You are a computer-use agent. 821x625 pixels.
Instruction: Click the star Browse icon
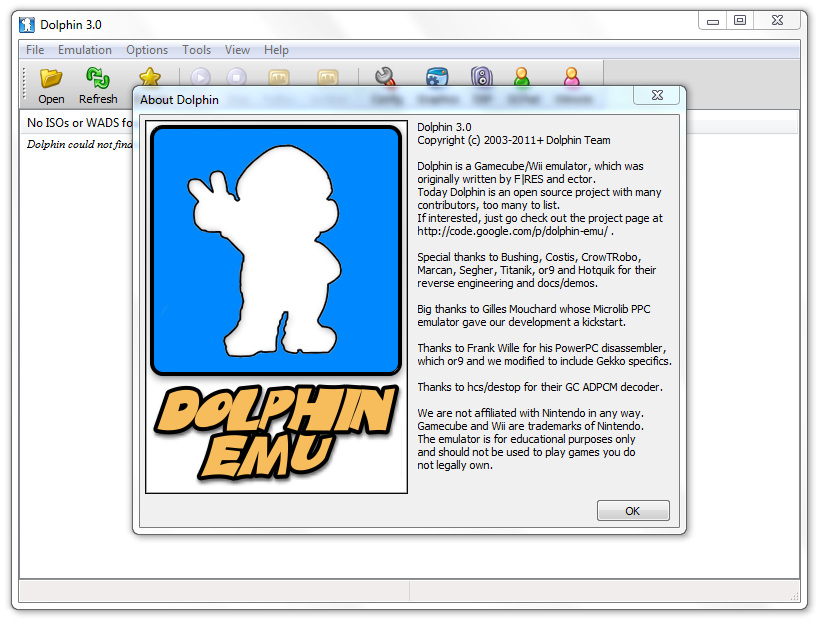click(149, 76)
